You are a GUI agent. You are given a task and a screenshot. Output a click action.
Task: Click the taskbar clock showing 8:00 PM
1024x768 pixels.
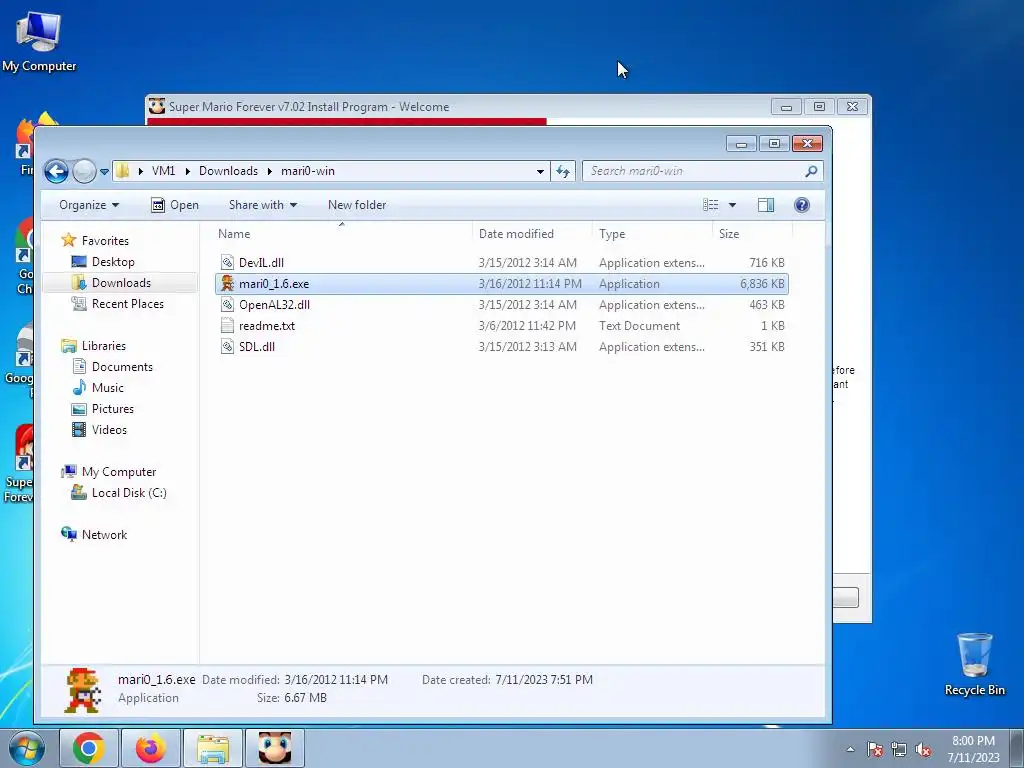pos(973,749)
